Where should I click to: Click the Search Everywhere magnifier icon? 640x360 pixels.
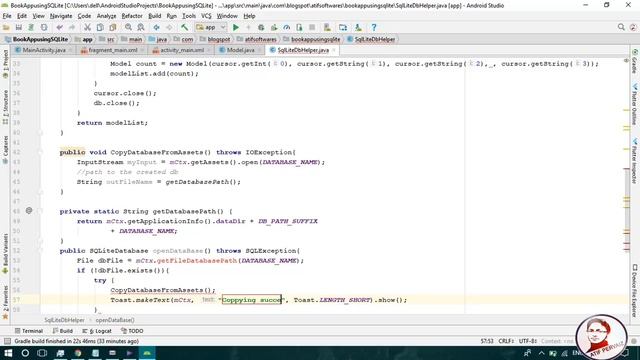[621, 27]
